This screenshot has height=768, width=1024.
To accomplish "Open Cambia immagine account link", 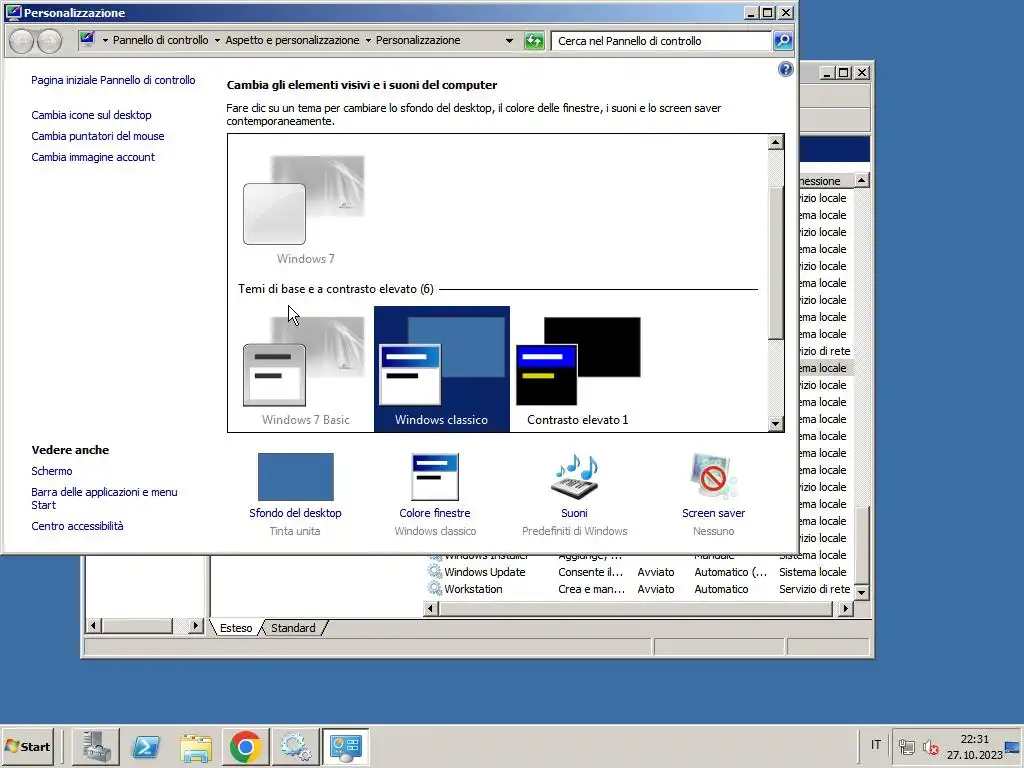I will point(93,157).
